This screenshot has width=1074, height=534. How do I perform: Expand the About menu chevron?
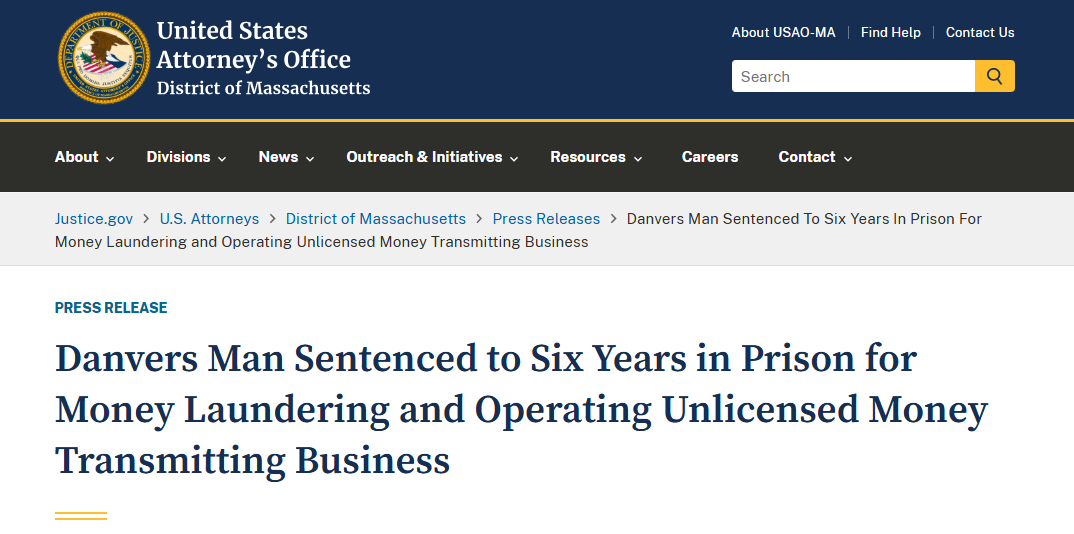110,158
